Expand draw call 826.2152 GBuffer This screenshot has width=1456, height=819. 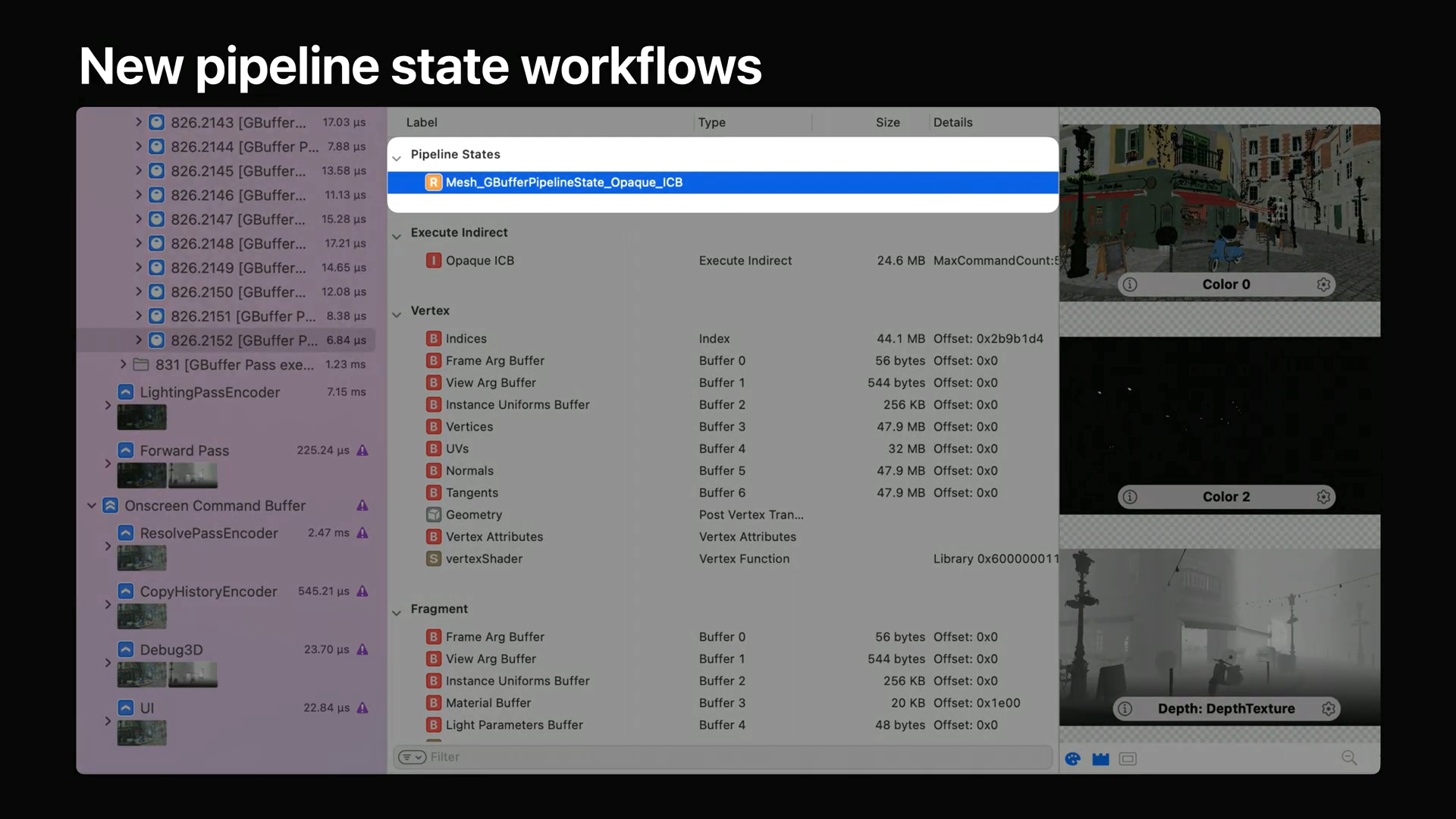click(138, 340)
